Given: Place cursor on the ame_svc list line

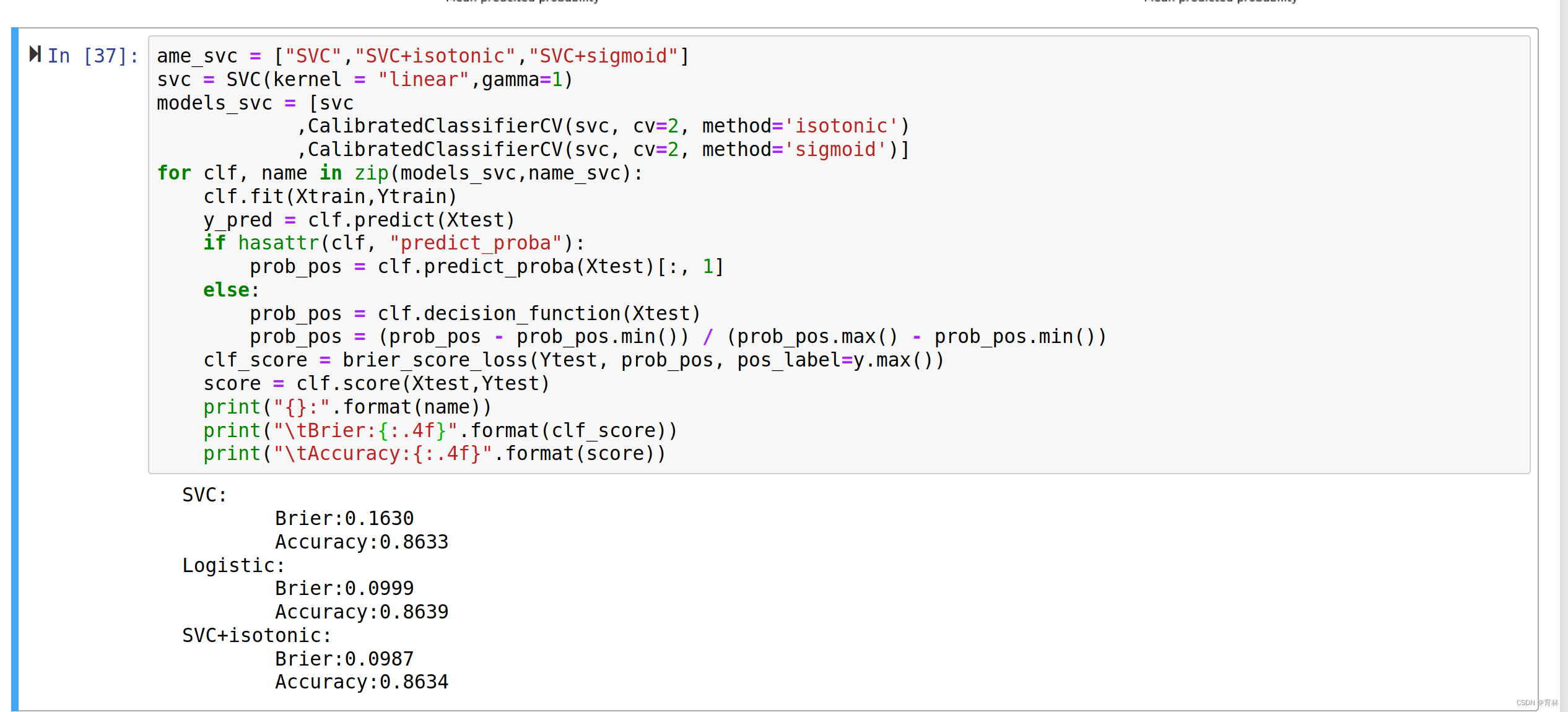Looking at the screenshot, I should tap(422, 56).
